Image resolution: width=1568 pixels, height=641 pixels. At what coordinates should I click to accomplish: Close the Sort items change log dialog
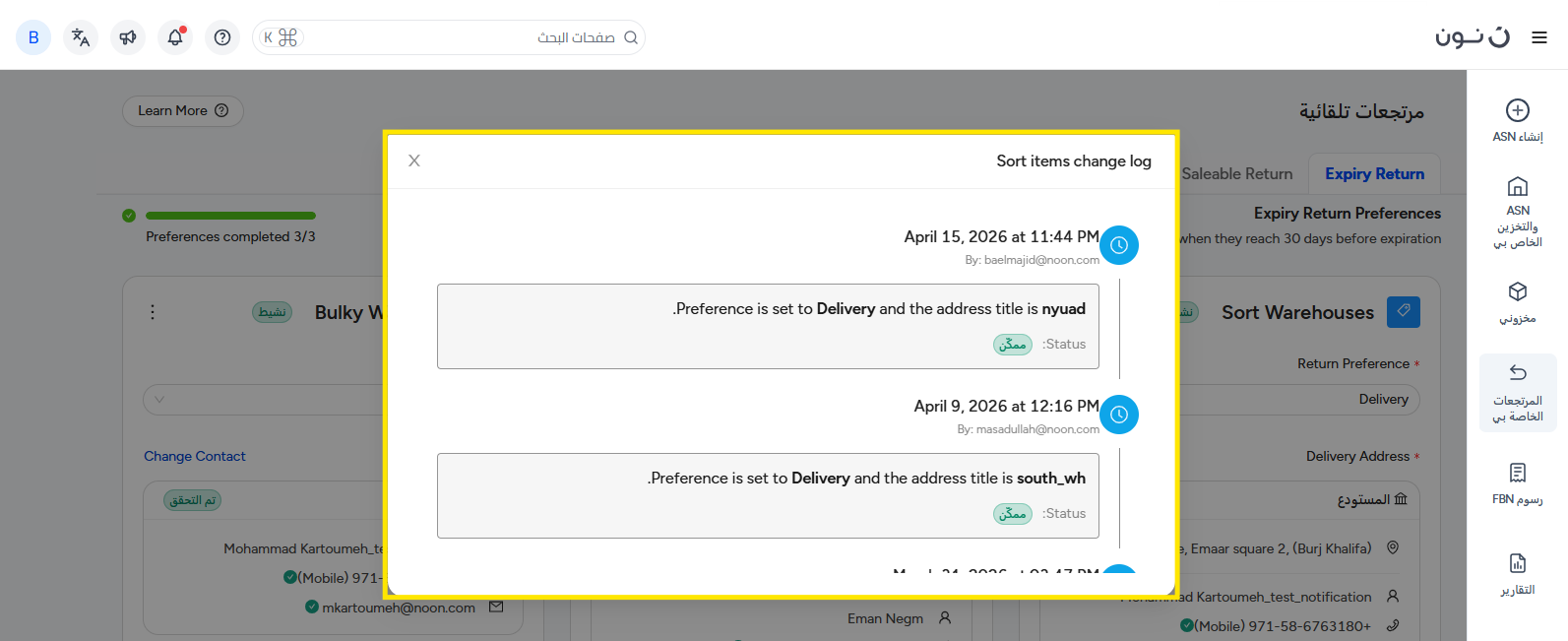point(414,160)
